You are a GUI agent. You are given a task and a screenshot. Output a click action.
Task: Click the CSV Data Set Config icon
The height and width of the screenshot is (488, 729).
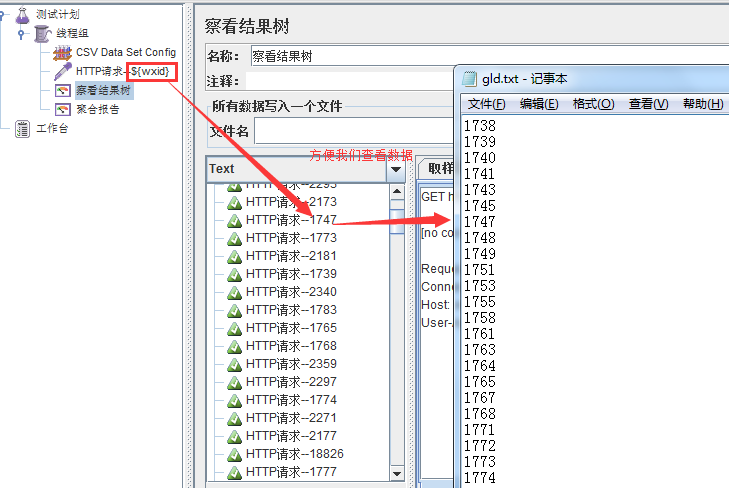point(62,53)
